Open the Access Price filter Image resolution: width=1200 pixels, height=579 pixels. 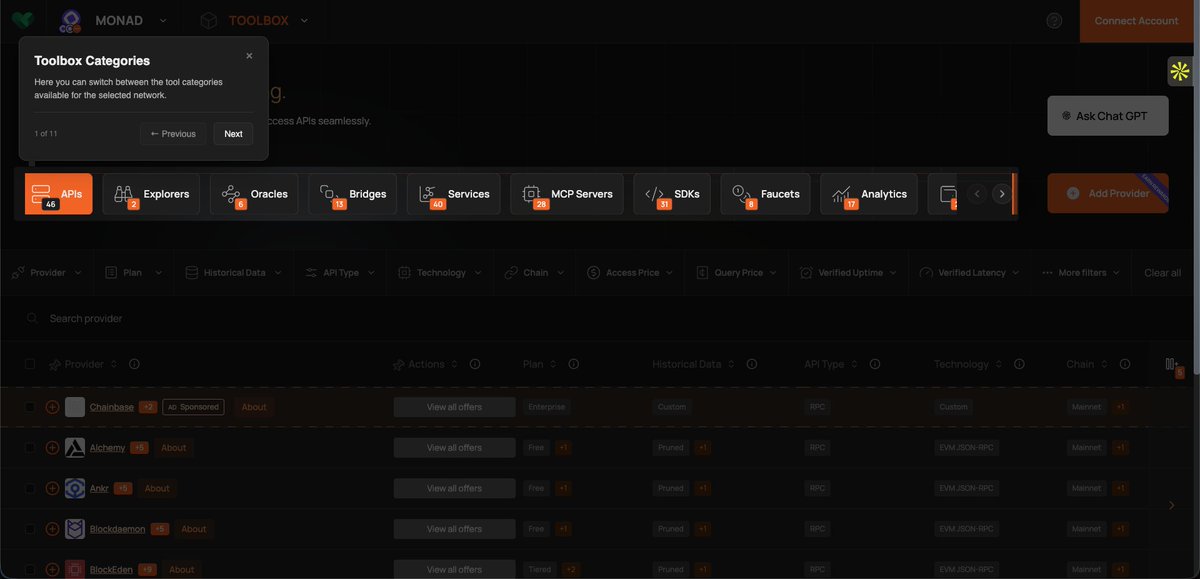click(x=631, y=272)
